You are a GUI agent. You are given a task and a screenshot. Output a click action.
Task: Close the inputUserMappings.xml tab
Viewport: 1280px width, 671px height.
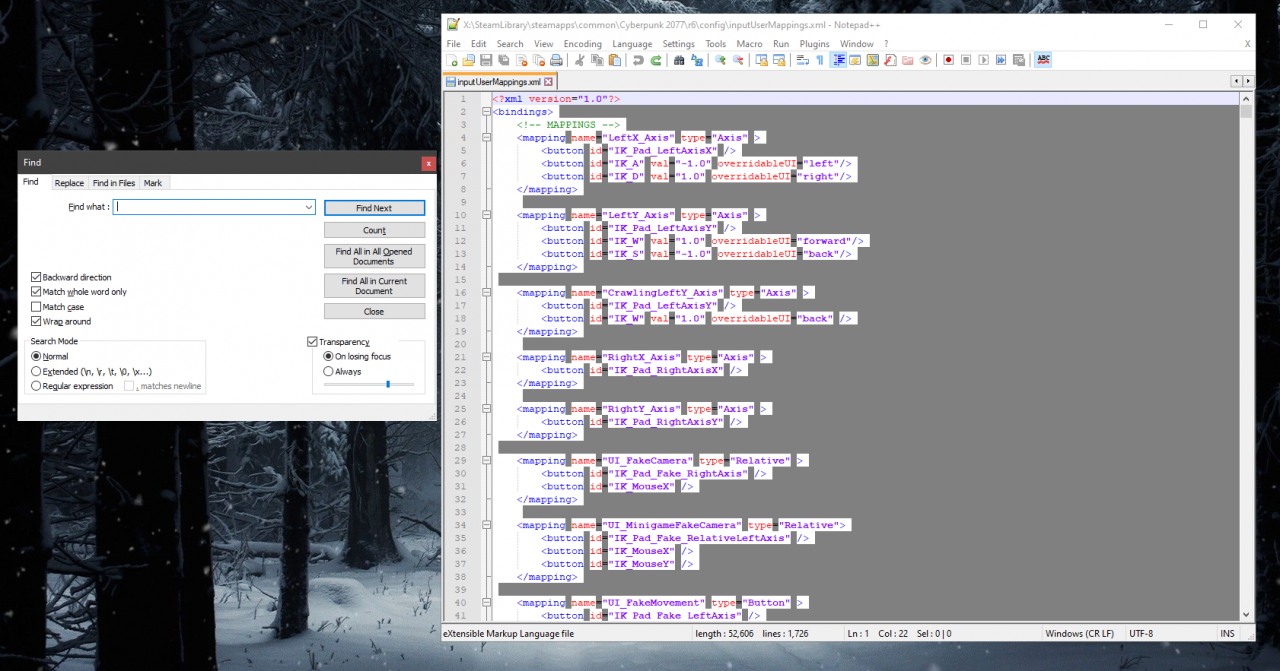click(x=549, y=81)
